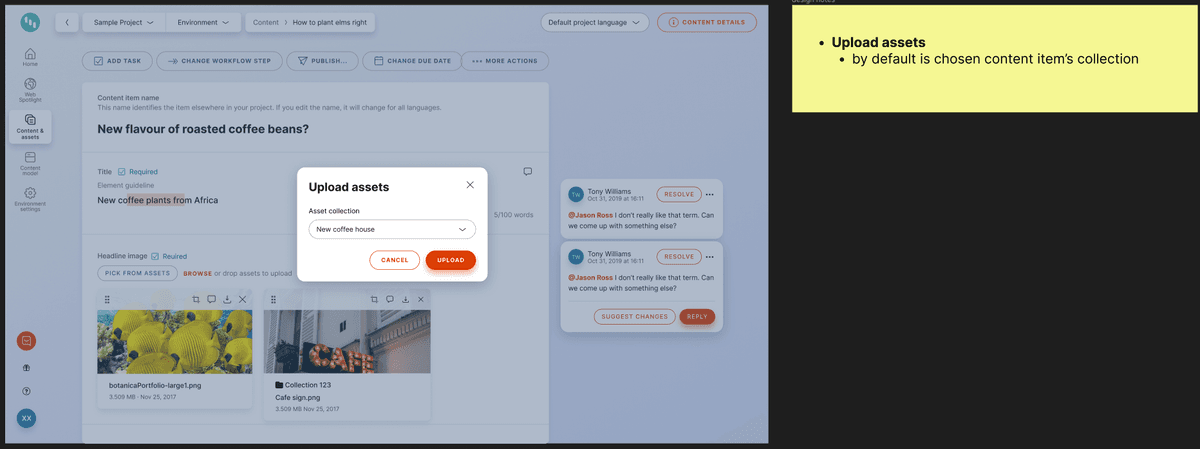
Task: Open the More Actions menu
Action: click(x=505, y=61)
